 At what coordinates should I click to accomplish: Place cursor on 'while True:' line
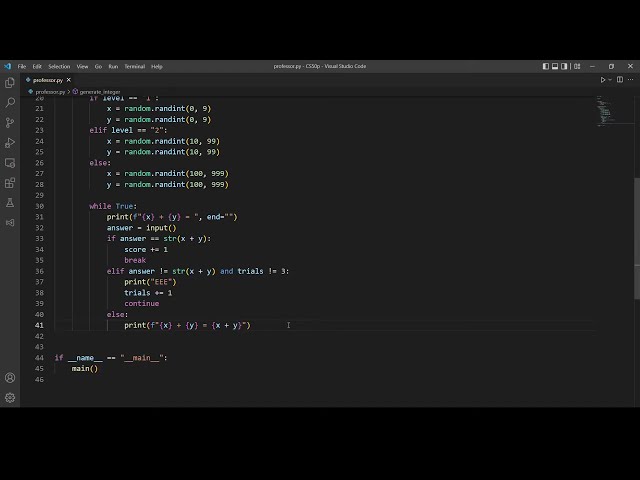[113, 206]
